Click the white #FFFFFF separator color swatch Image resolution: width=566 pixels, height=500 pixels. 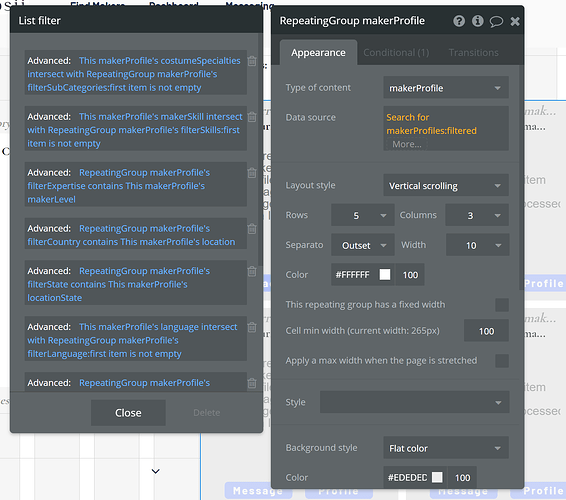(385, 275)
